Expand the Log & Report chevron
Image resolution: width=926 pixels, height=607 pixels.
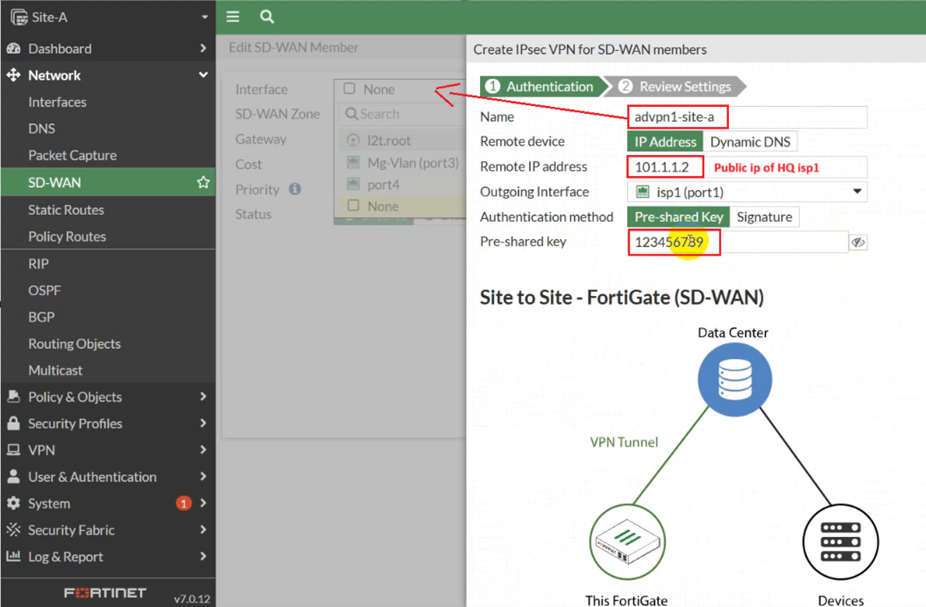pyautogui.click(x=203, y=556)
